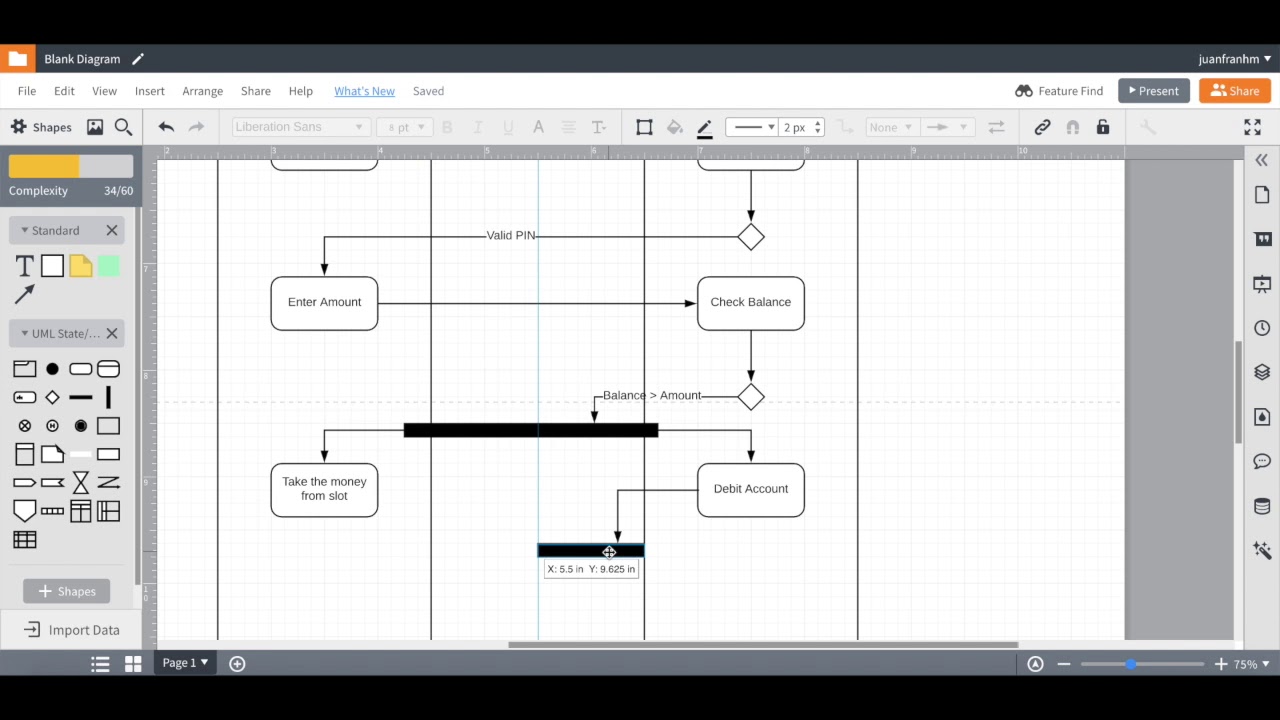The image size is (1280, 720).
Task: Open the Help menu
Action: click(301, 91)
